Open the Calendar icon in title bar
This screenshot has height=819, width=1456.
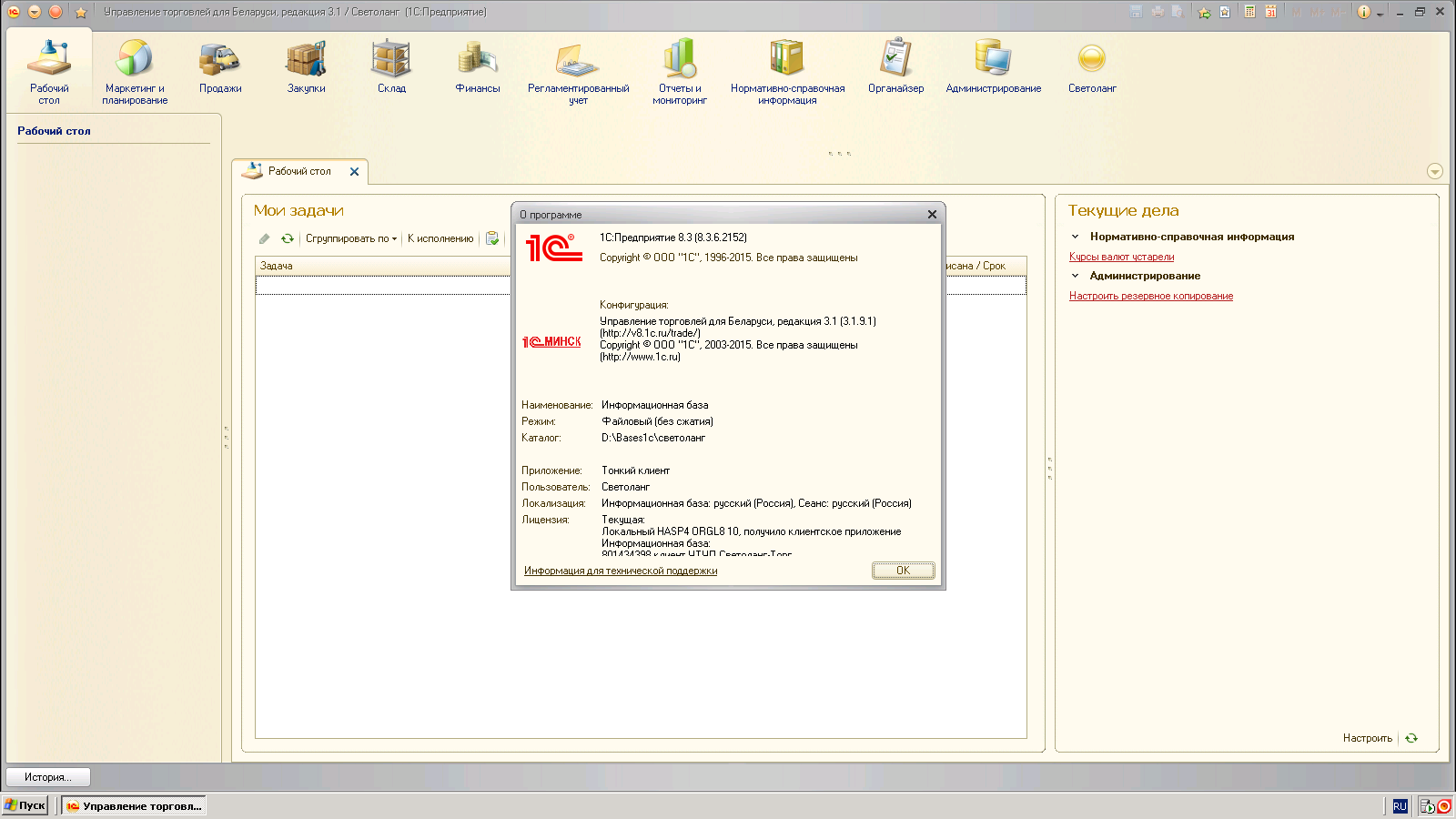pyautogui.click(x=1270, y=12)
